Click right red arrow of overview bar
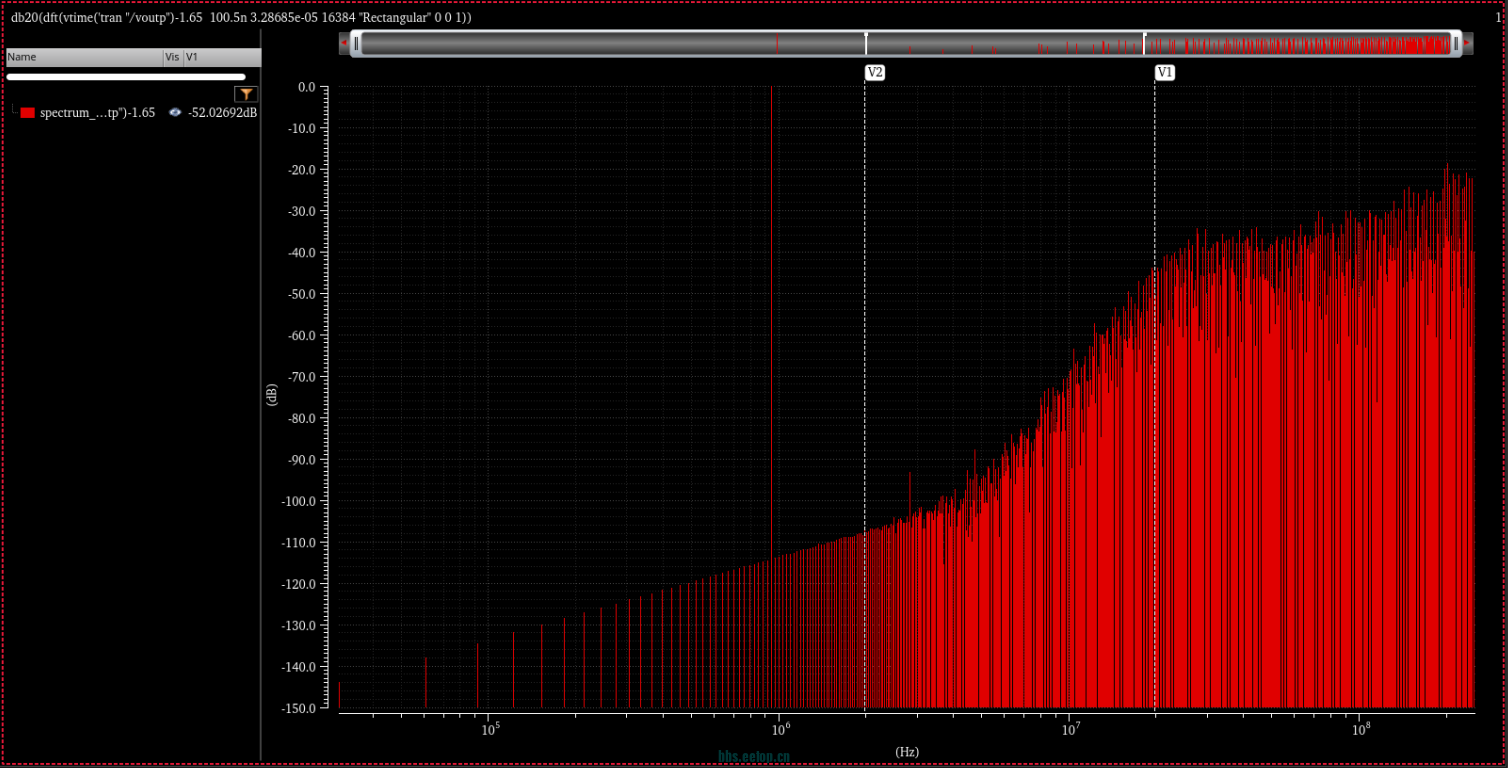This screenshot has width=1508, height=768. 1467,43
